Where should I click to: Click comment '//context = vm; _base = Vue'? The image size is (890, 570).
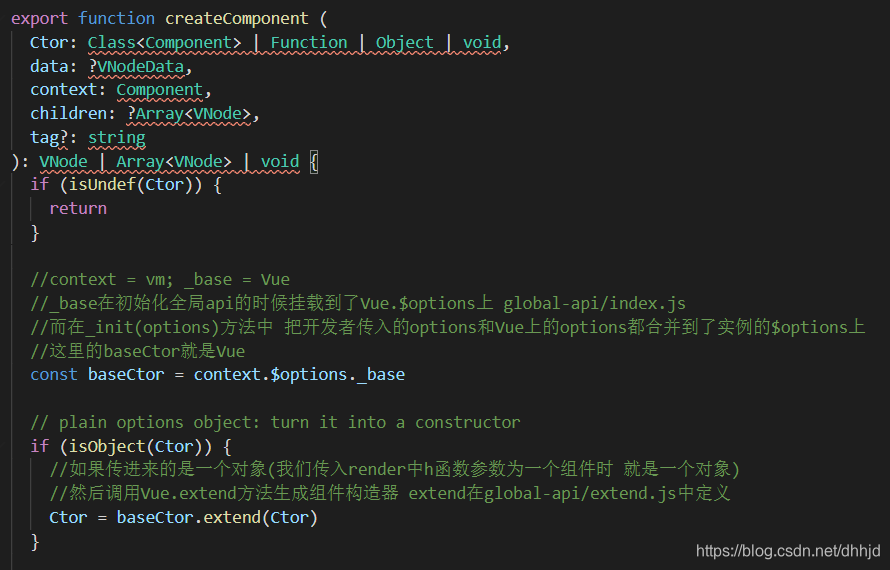pyautogui.click(x=160, y=279)
